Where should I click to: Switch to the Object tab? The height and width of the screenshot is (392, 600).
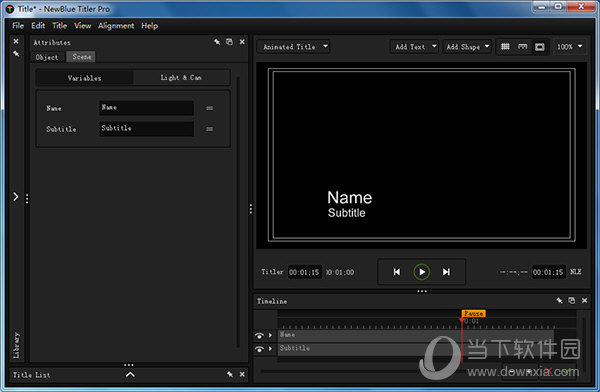tap(47, 57)
